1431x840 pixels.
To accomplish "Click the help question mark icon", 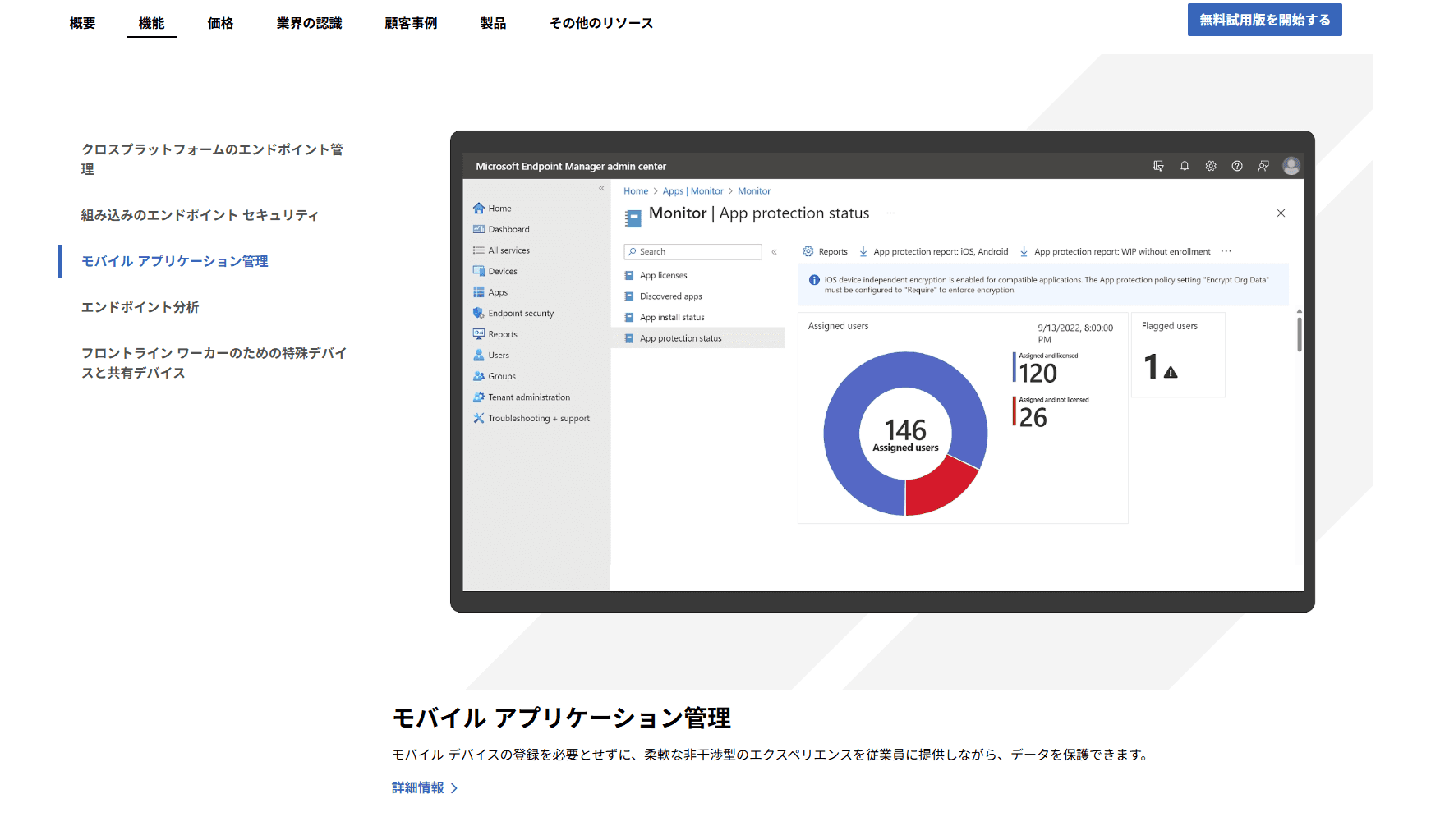I will tap(1237, 166).
